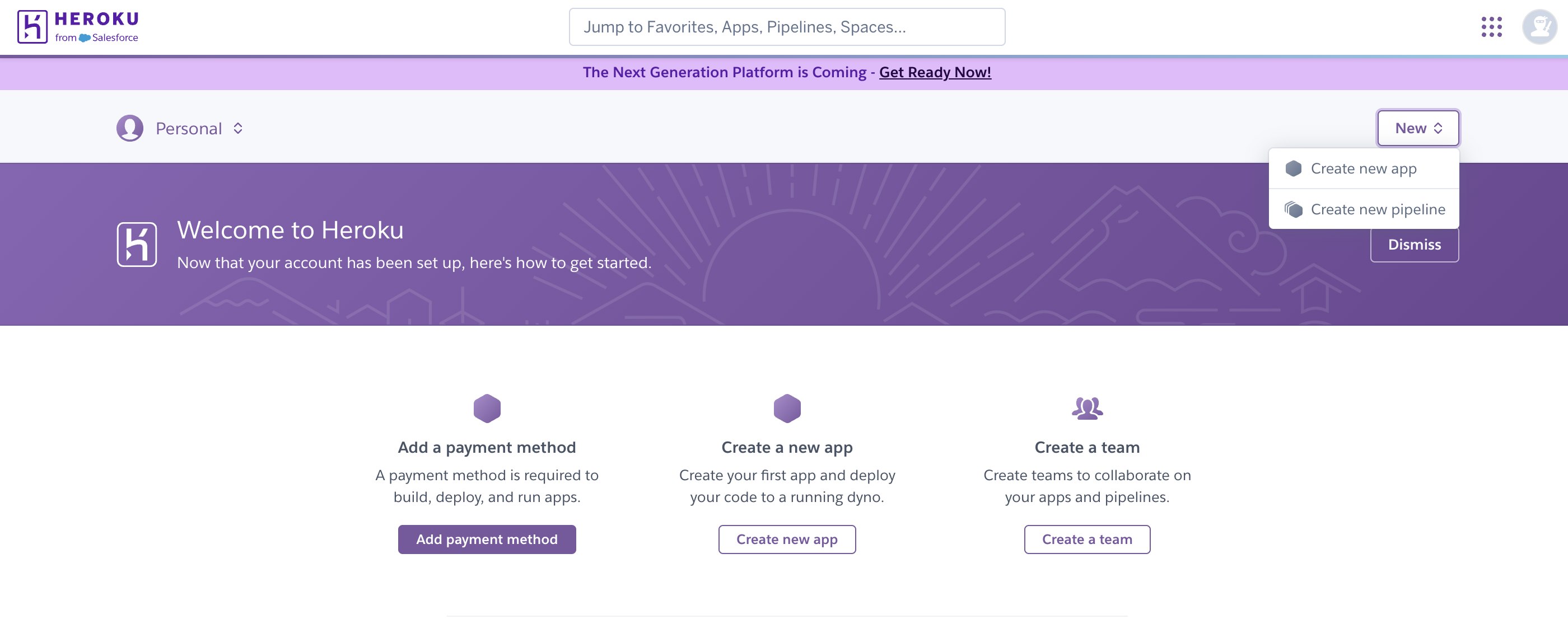Open the user account avatar menu
This screenshot has height=638, width=1568.
coord(1539,27)
